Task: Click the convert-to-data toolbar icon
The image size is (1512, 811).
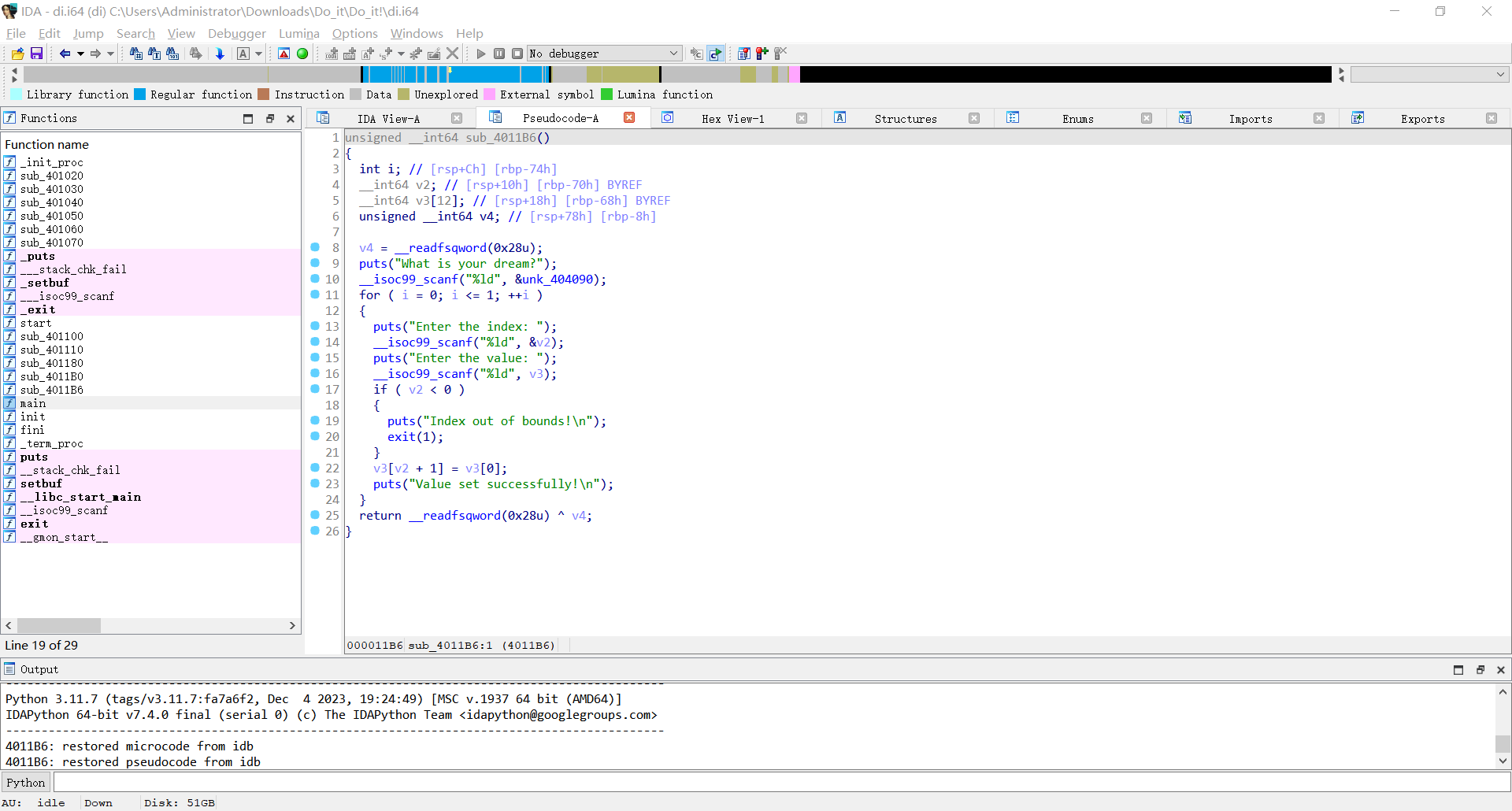Action: (350, 54)
